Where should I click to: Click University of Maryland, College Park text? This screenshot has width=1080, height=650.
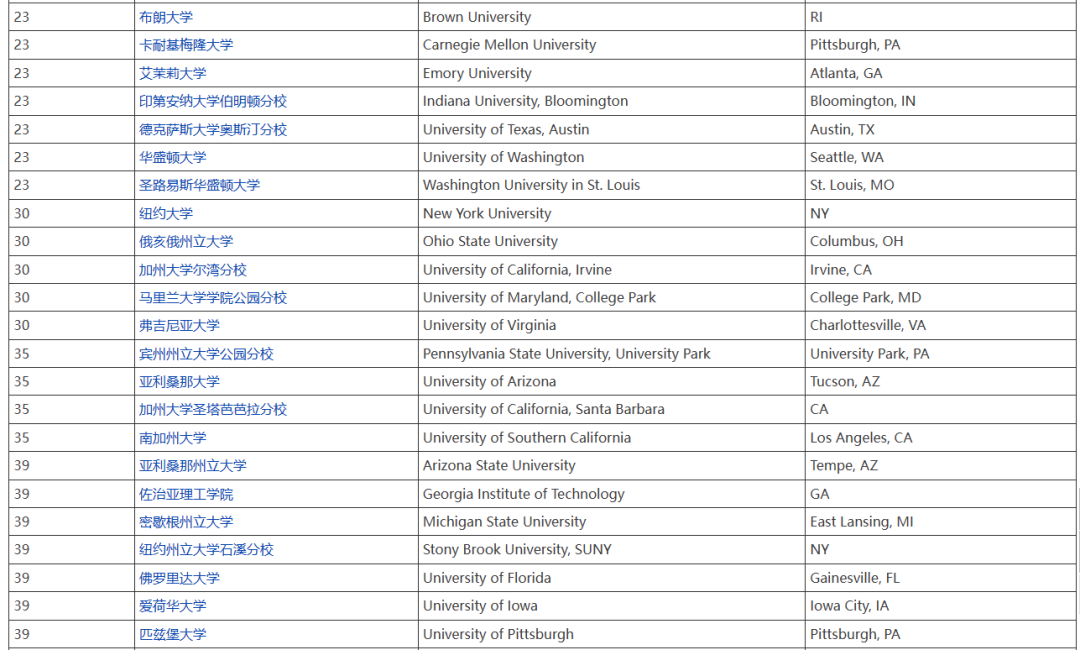[539, 297]
